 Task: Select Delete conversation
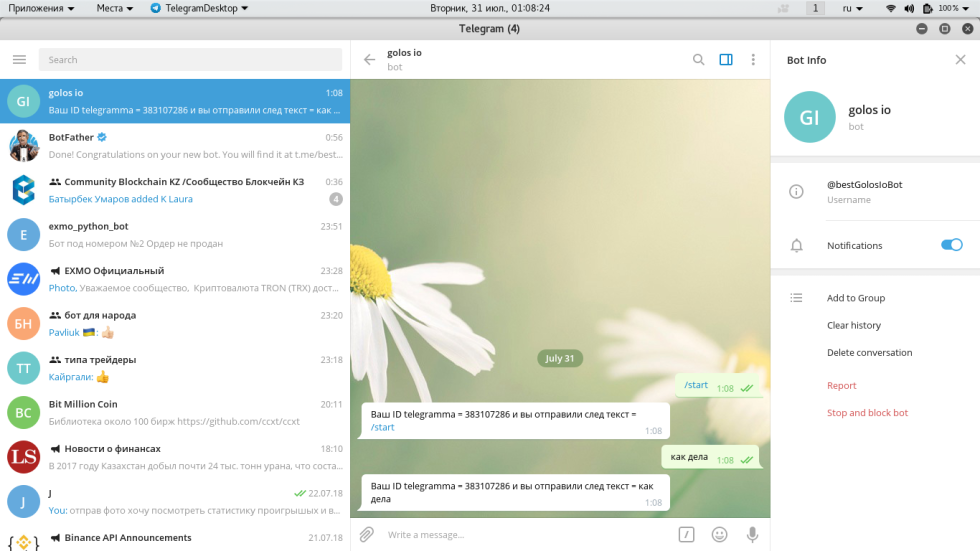[869, 352]
